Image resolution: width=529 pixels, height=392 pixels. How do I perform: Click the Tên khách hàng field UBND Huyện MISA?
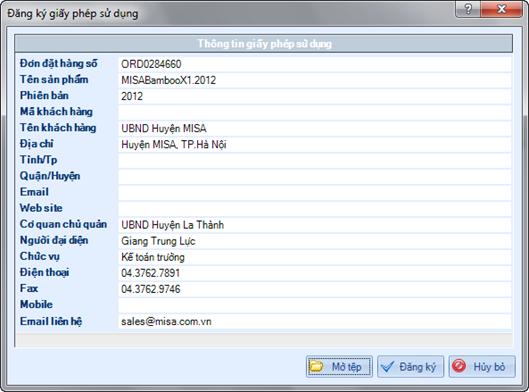coord(315,129)
